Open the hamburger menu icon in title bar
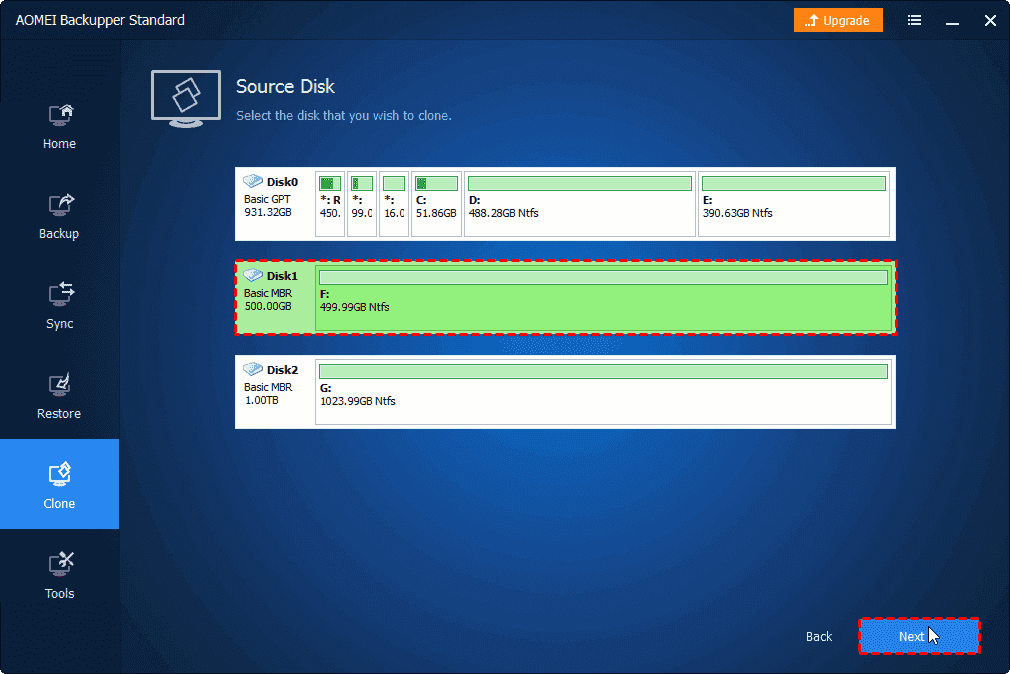Screen dimensions: 1010x674 click(914, 21)
